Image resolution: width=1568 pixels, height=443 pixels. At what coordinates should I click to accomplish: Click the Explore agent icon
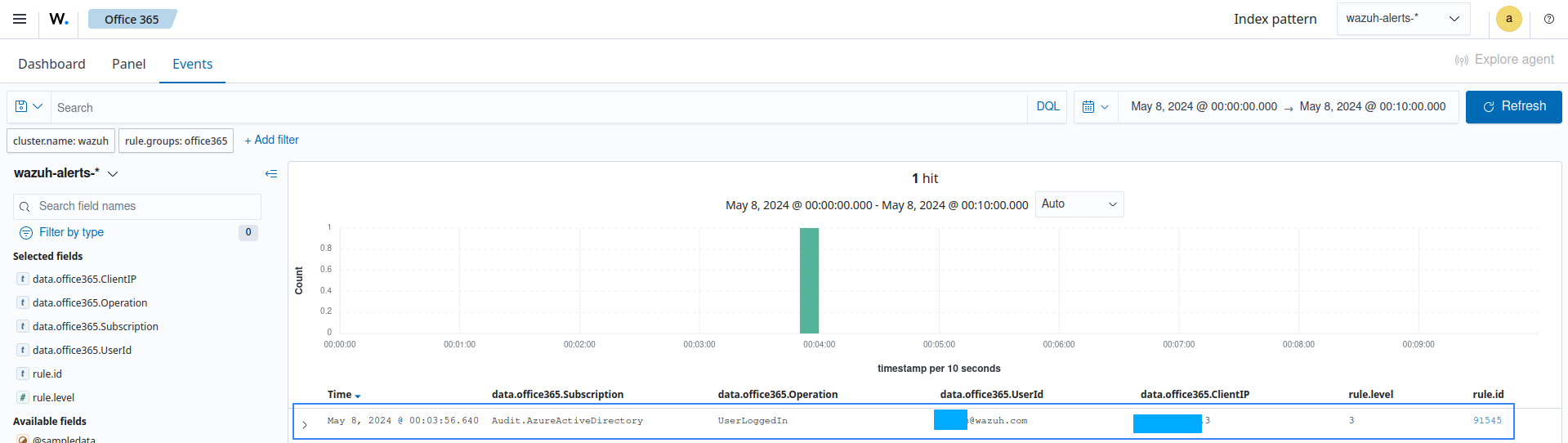tap(1462, 60)
